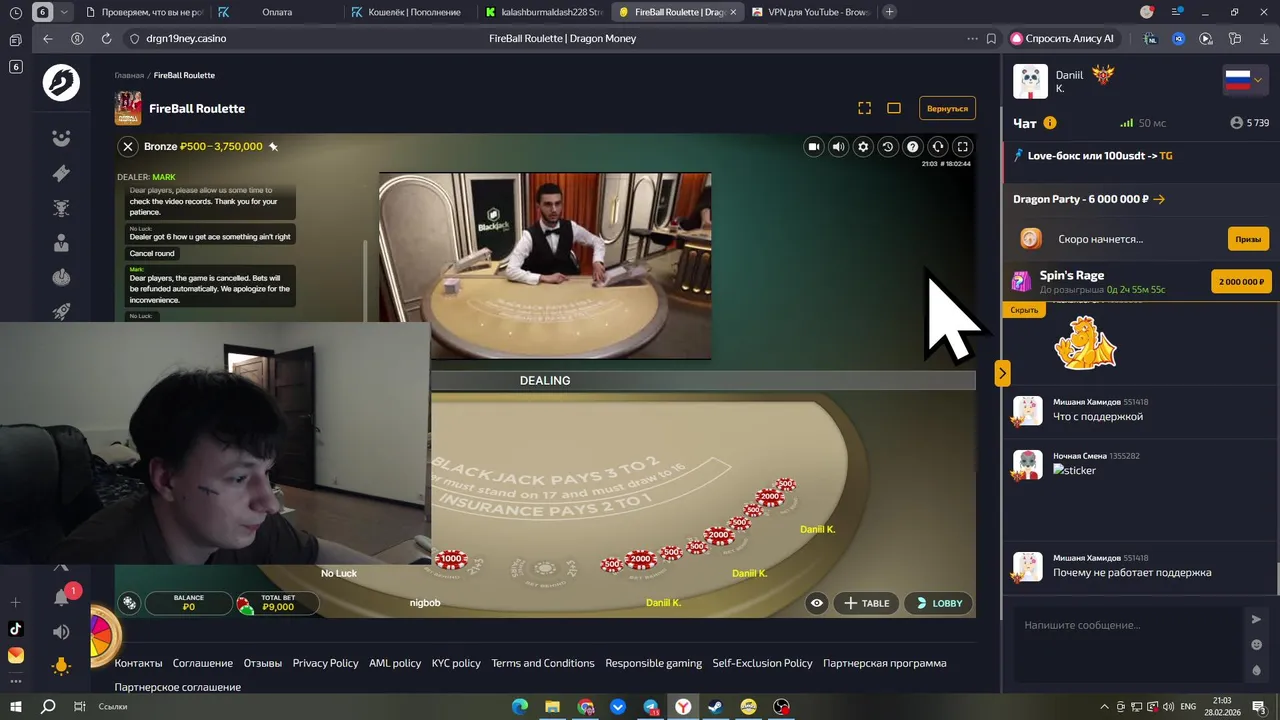Switch to theater mode rectangle icon
Image resolution: width=1280 pixels, height=720 pixels.
coord(894,108)
